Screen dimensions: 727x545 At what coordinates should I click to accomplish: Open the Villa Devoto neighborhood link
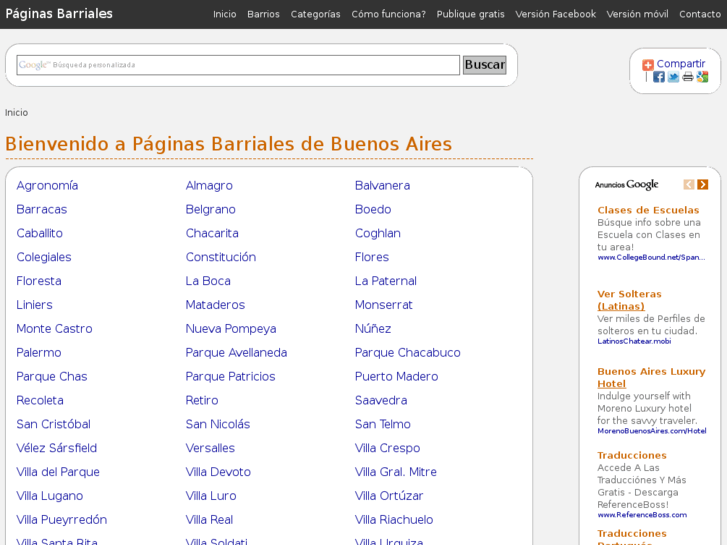218,472
